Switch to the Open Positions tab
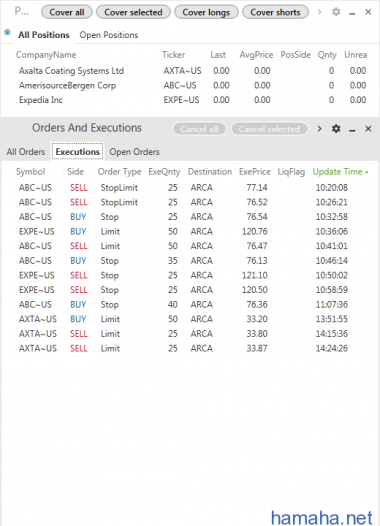The width and height of the screenshot is (380, 526). point(109,35)
